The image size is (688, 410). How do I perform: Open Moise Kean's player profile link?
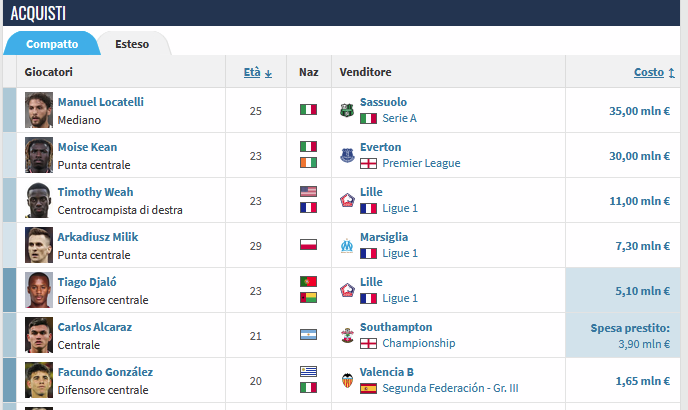pyautogui.click(x=87, y=147)
